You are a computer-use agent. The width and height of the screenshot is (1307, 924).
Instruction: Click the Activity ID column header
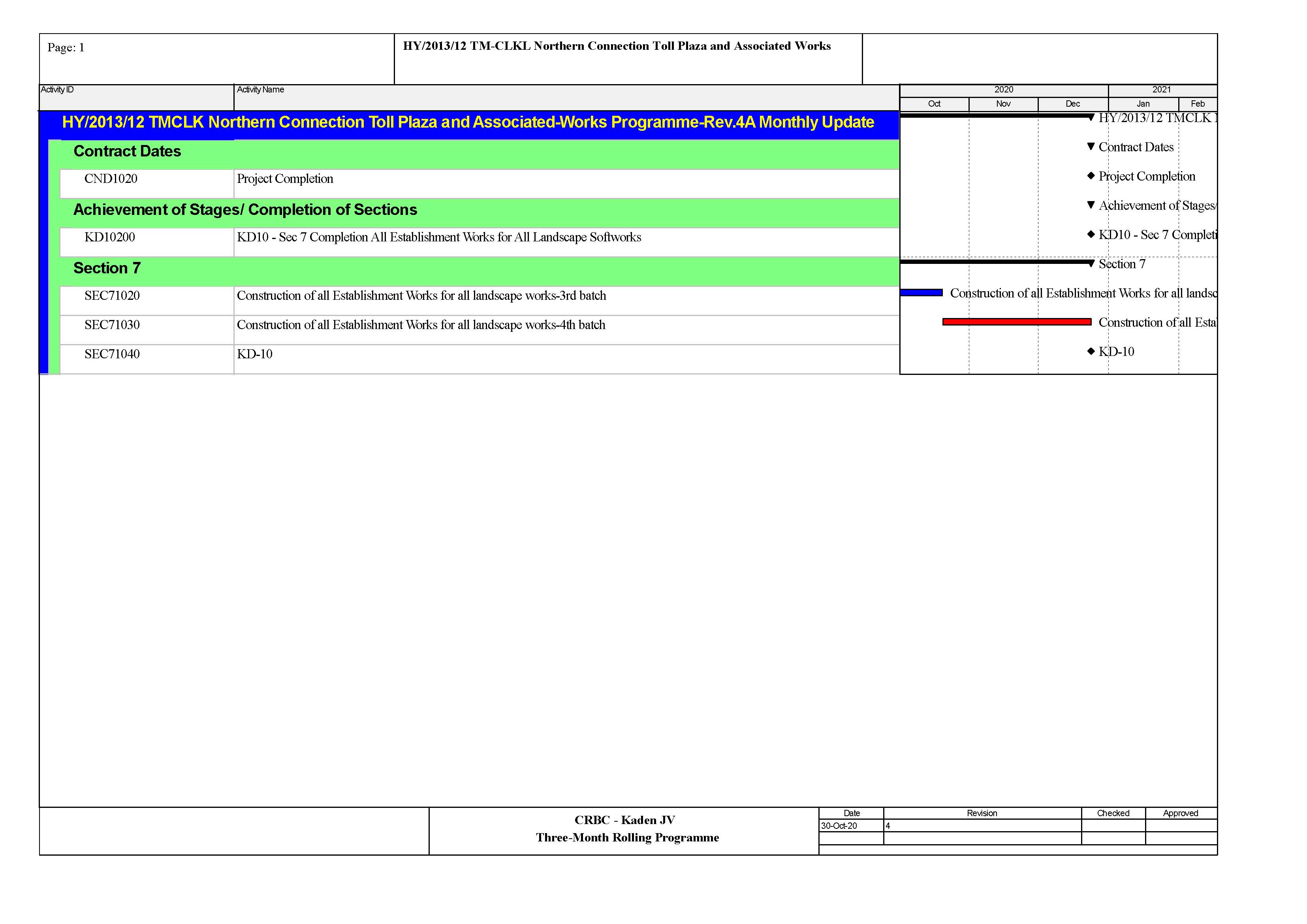pos(137,97)
